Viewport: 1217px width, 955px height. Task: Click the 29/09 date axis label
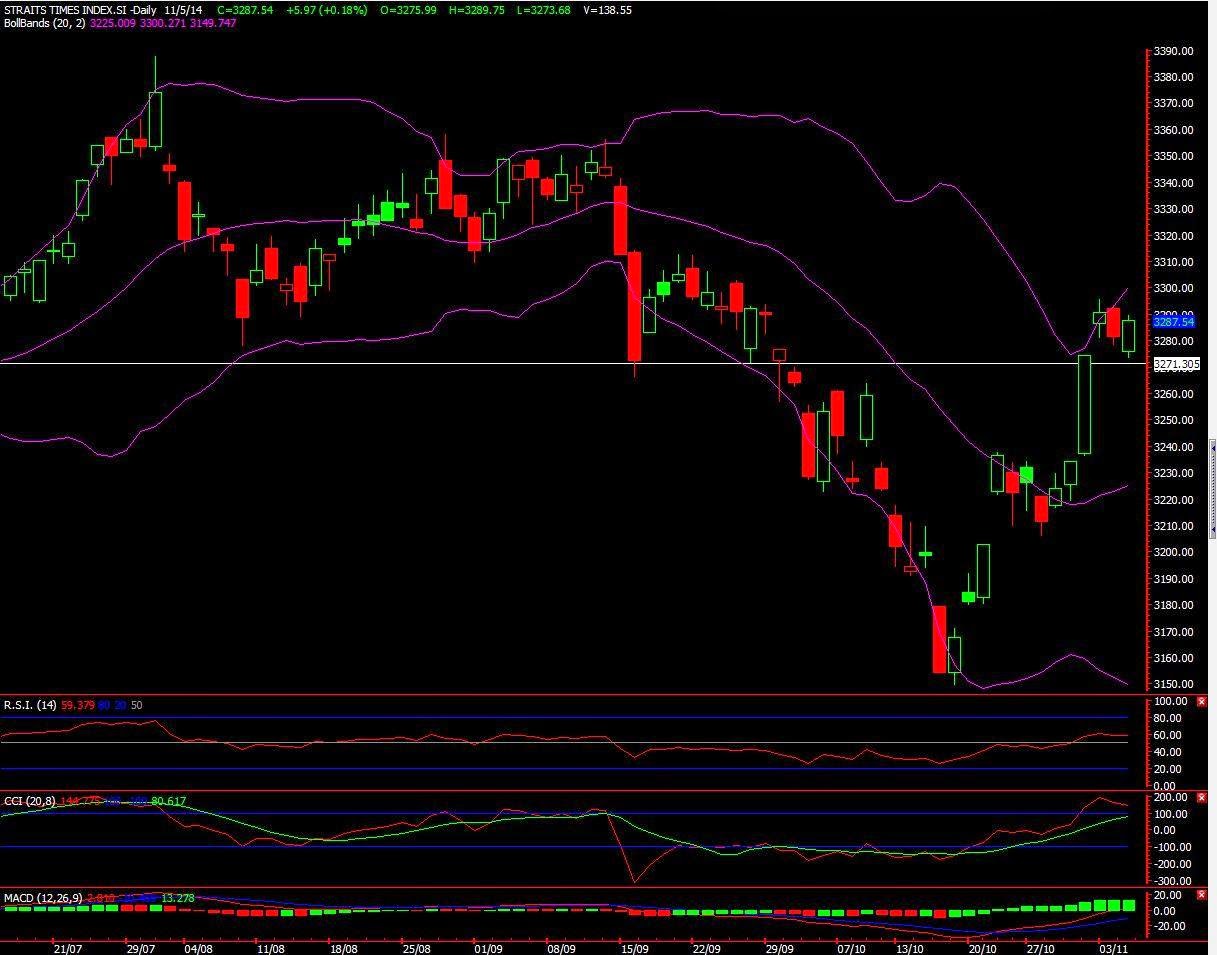(779, 947)
